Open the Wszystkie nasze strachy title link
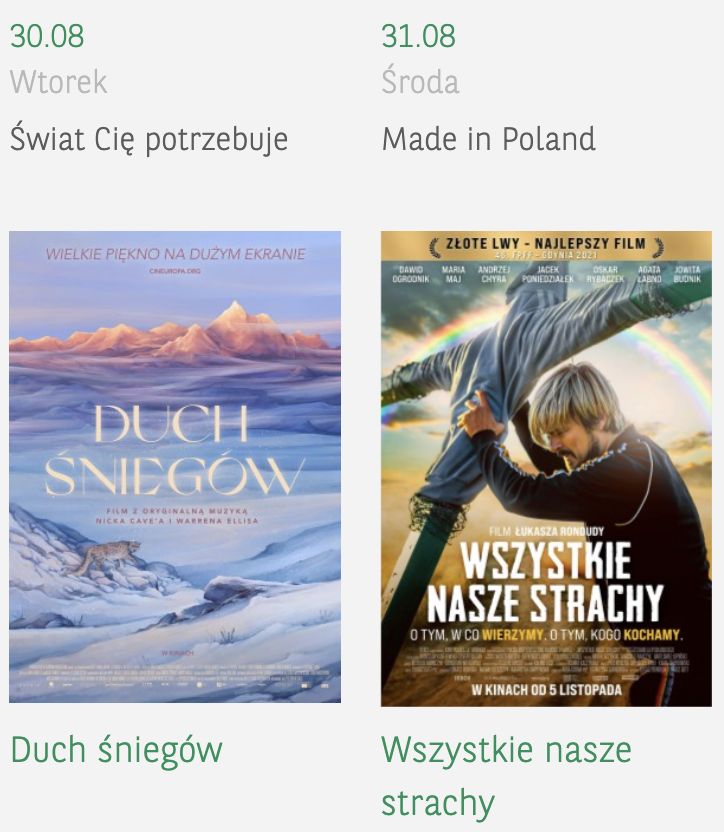Viewport: 724px width, 832px height. (506, 776)
